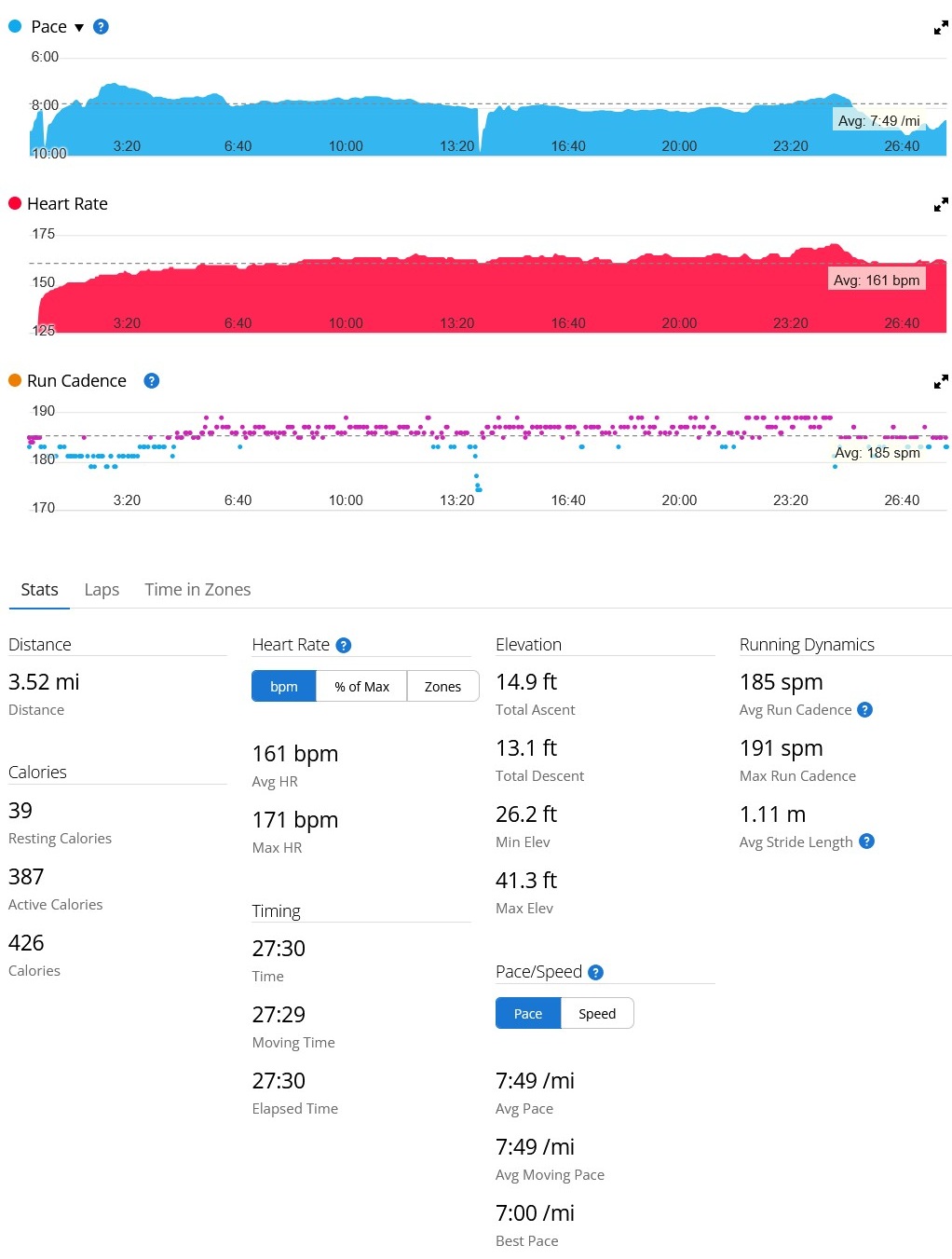Click the help icon beside Run Cadence chart title
This screenshot has height=1259, width=952.
pyautogui.click(x=152, y=381)
